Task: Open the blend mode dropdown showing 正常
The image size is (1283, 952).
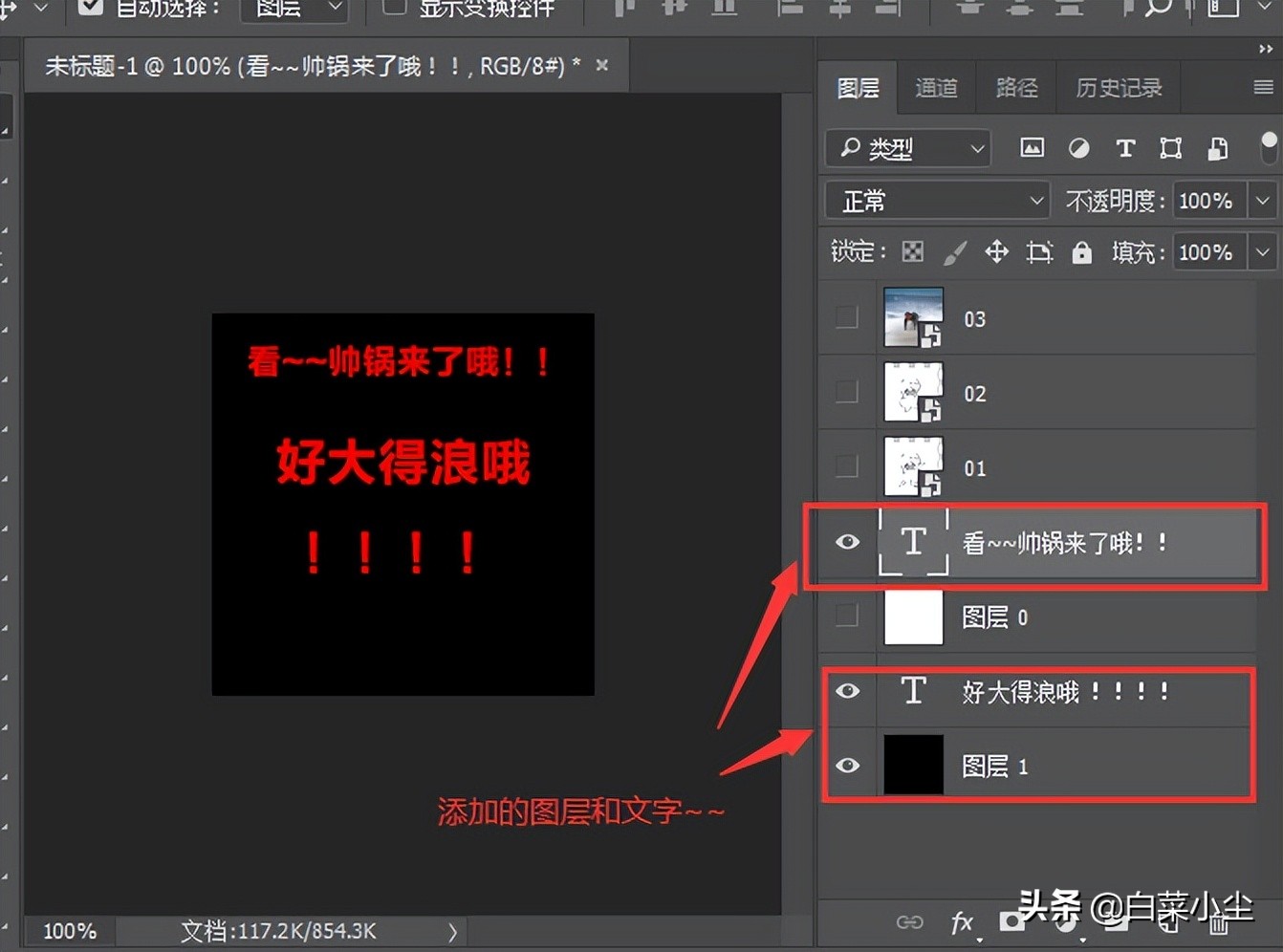Action: coord(935,201)
